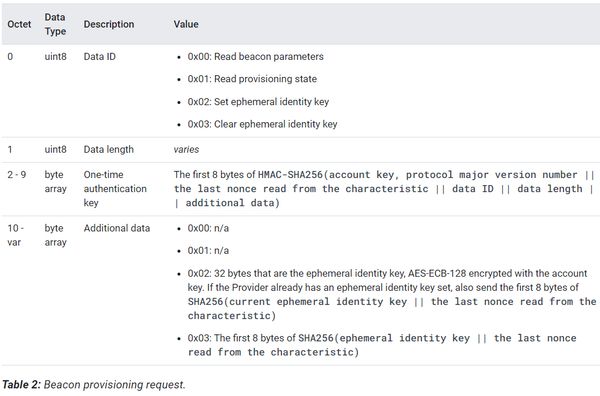
Task: Click the 'uint8' type in Data length row
Action: tap(55, 149)
